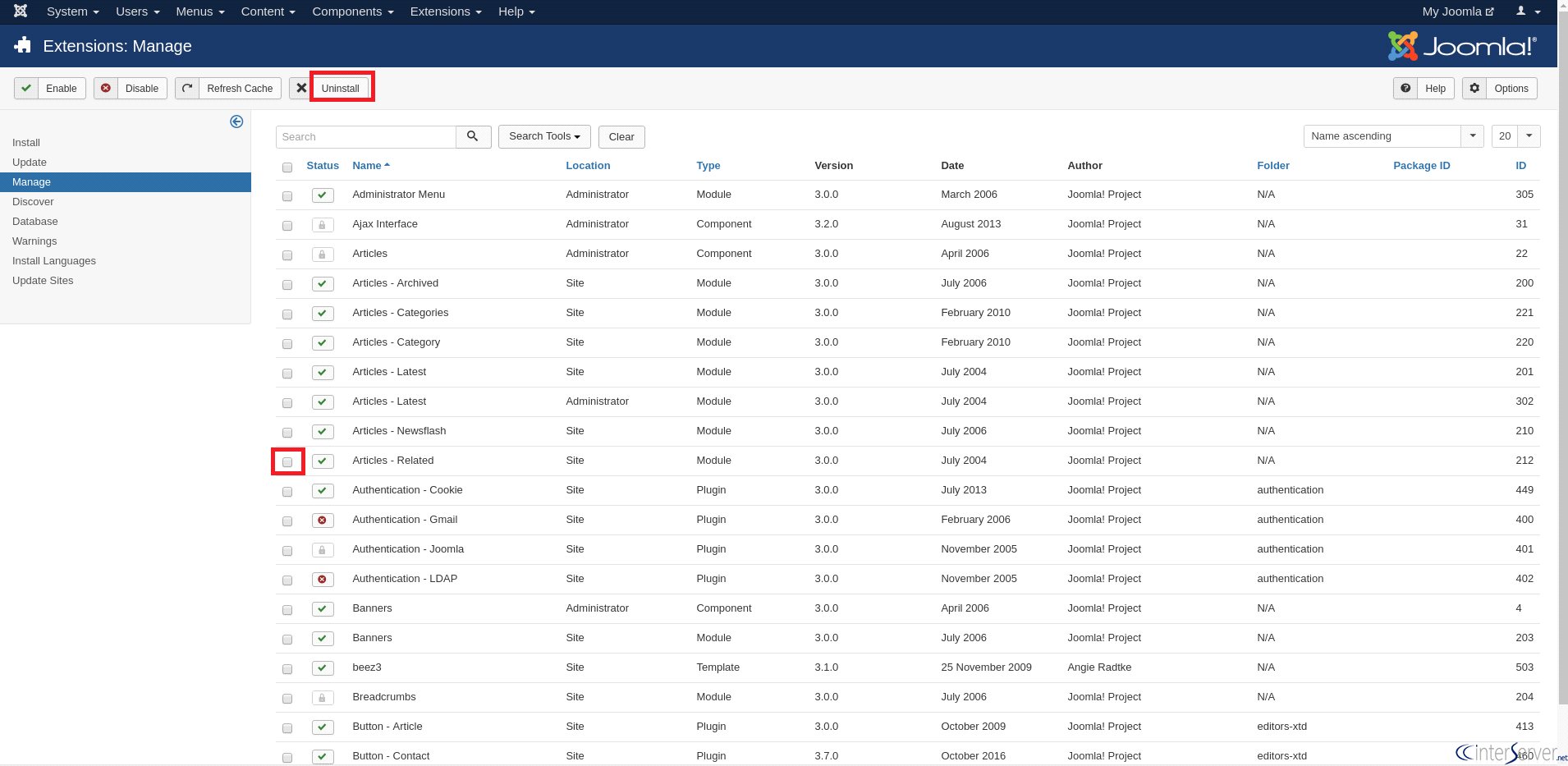Open the System dropdown menu

pos(72,11)
